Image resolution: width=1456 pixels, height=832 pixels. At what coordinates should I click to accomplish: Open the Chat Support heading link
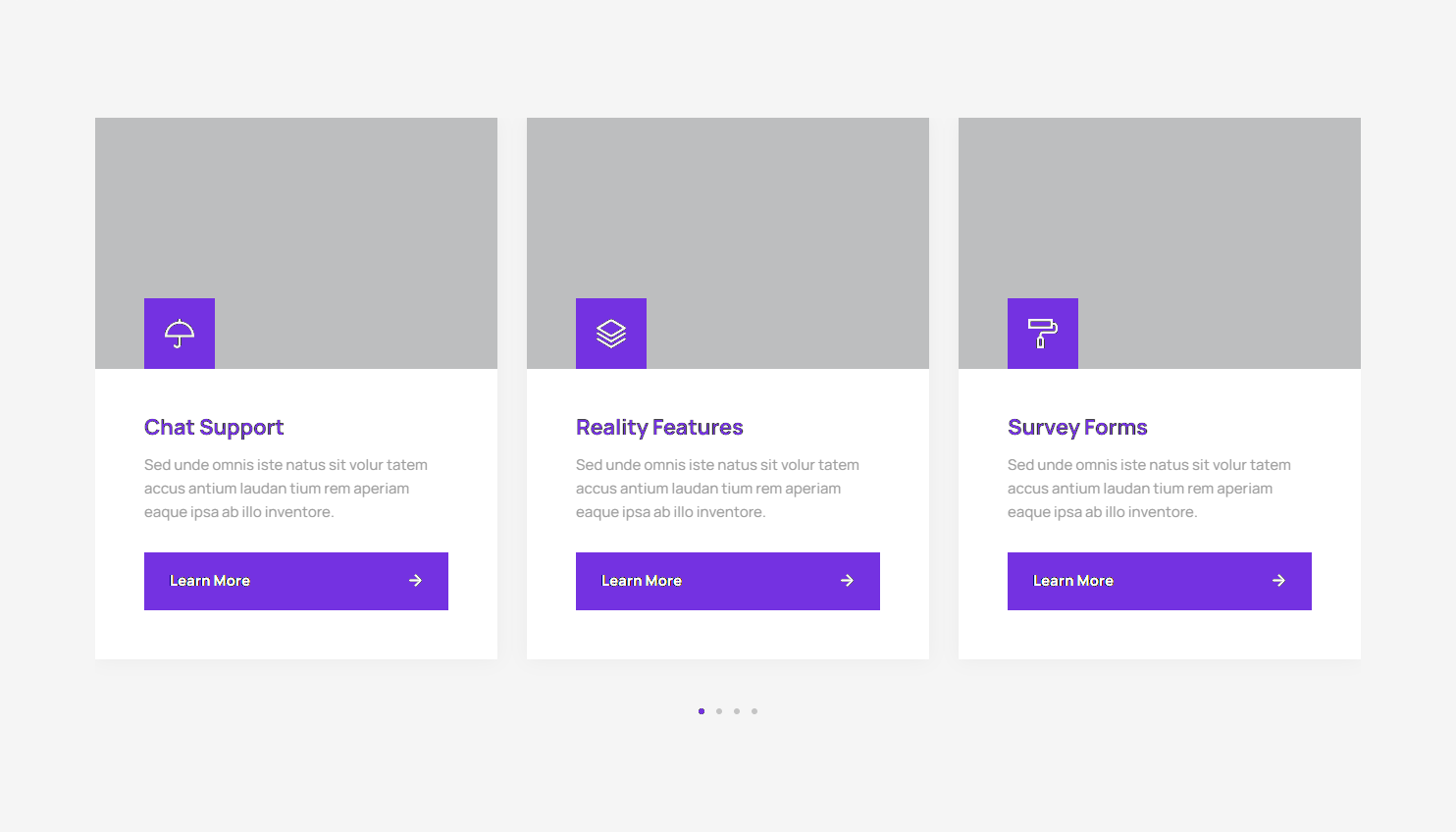click(214, 428)
